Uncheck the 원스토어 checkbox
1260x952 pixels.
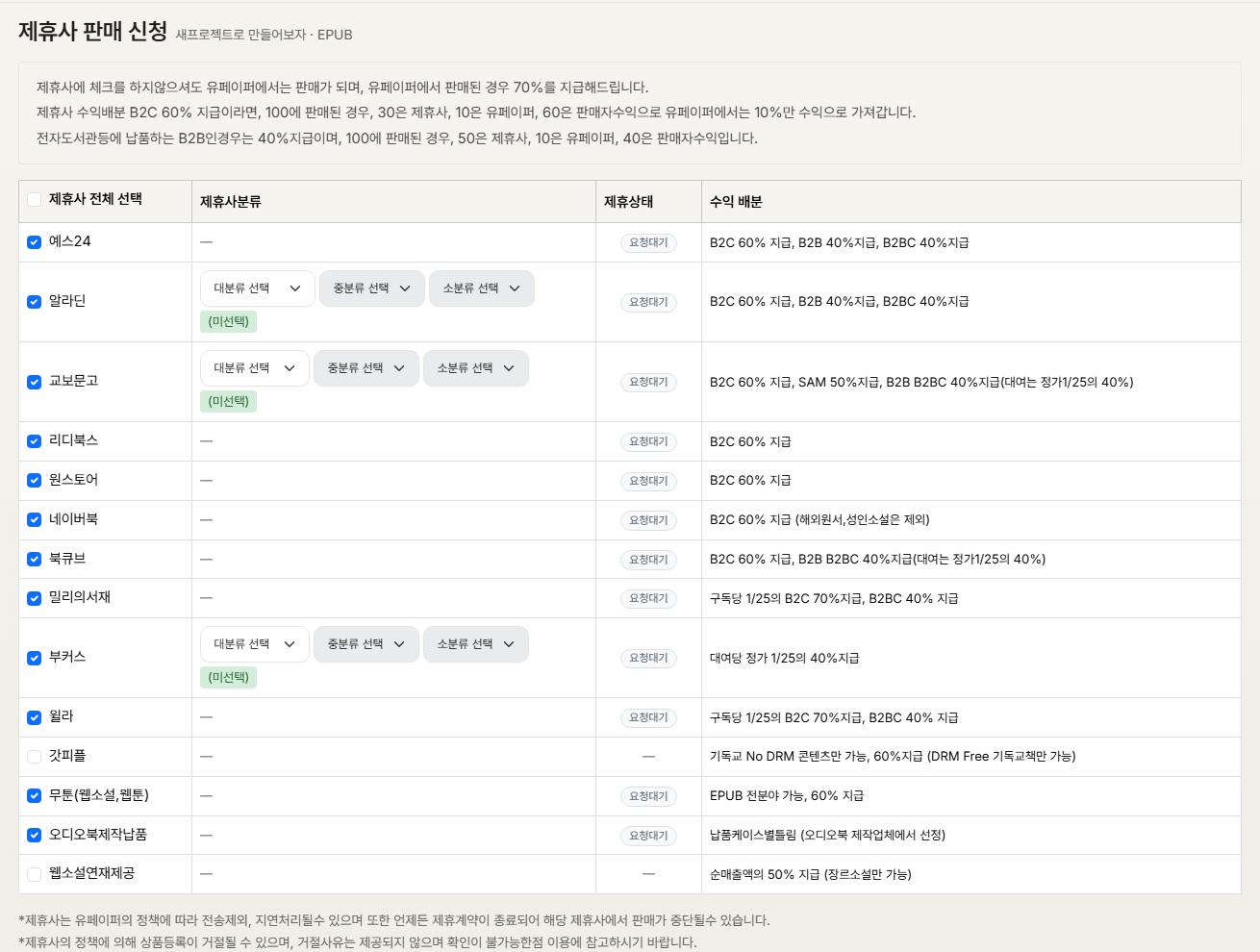pyautogui.click(x=35, y=481)
